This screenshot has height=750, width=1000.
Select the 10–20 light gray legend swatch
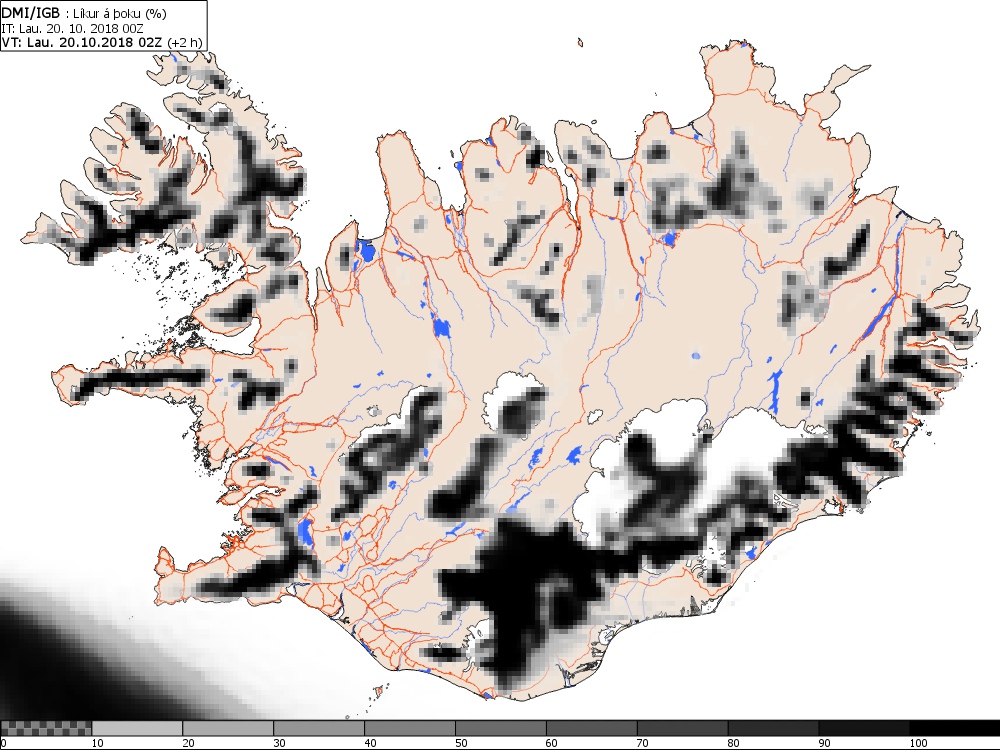point(137,728)
